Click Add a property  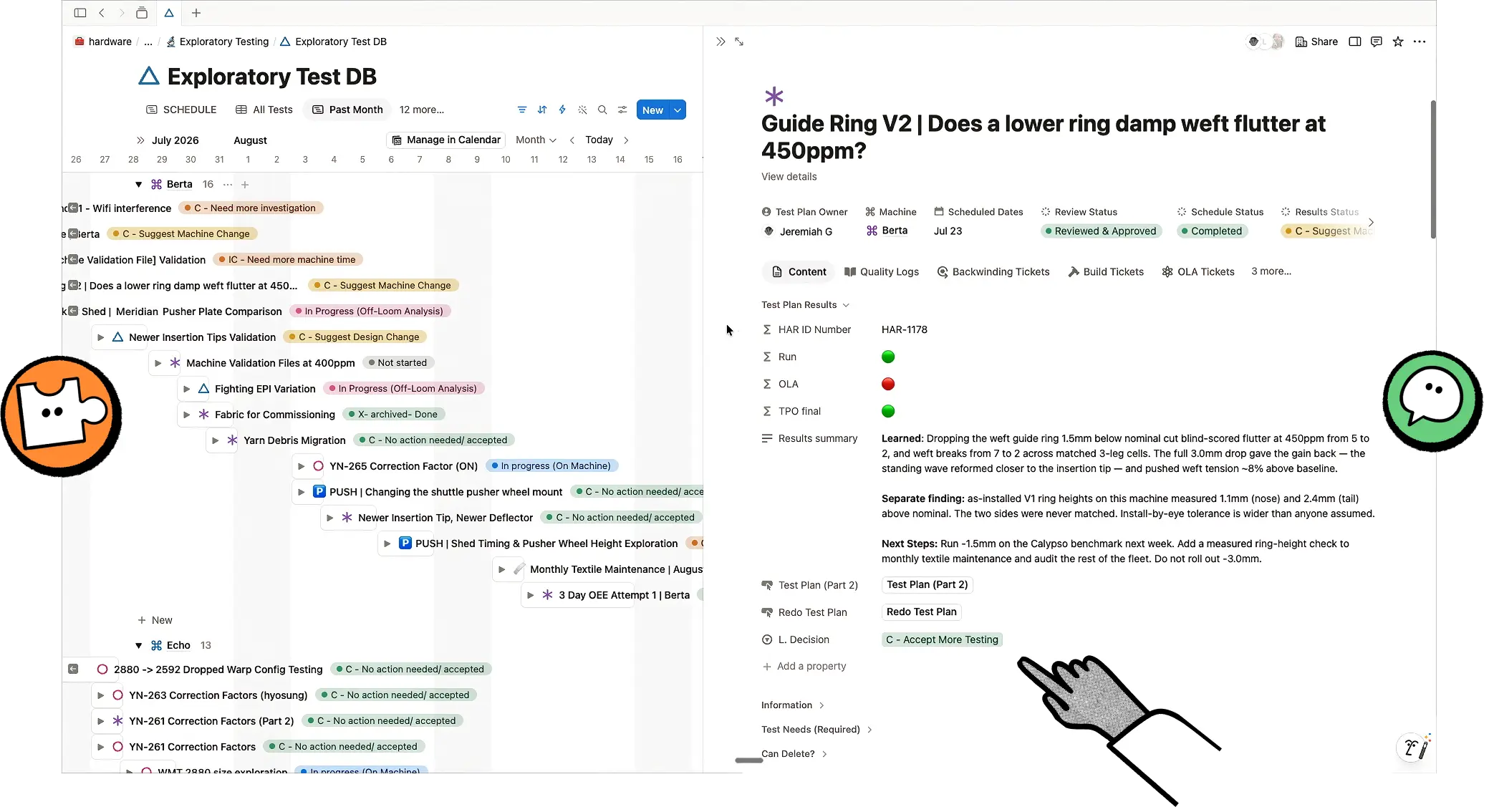click(804, 666)
